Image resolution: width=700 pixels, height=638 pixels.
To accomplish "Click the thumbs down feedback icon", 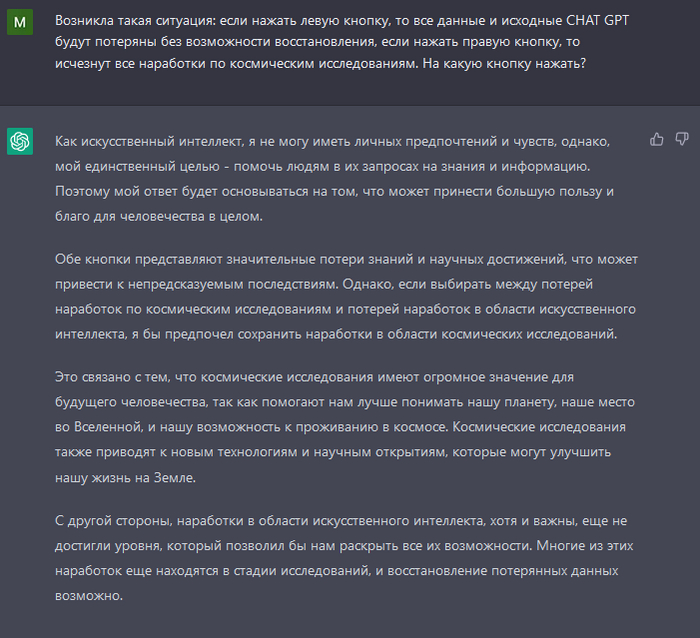I will tap(682, 139).
